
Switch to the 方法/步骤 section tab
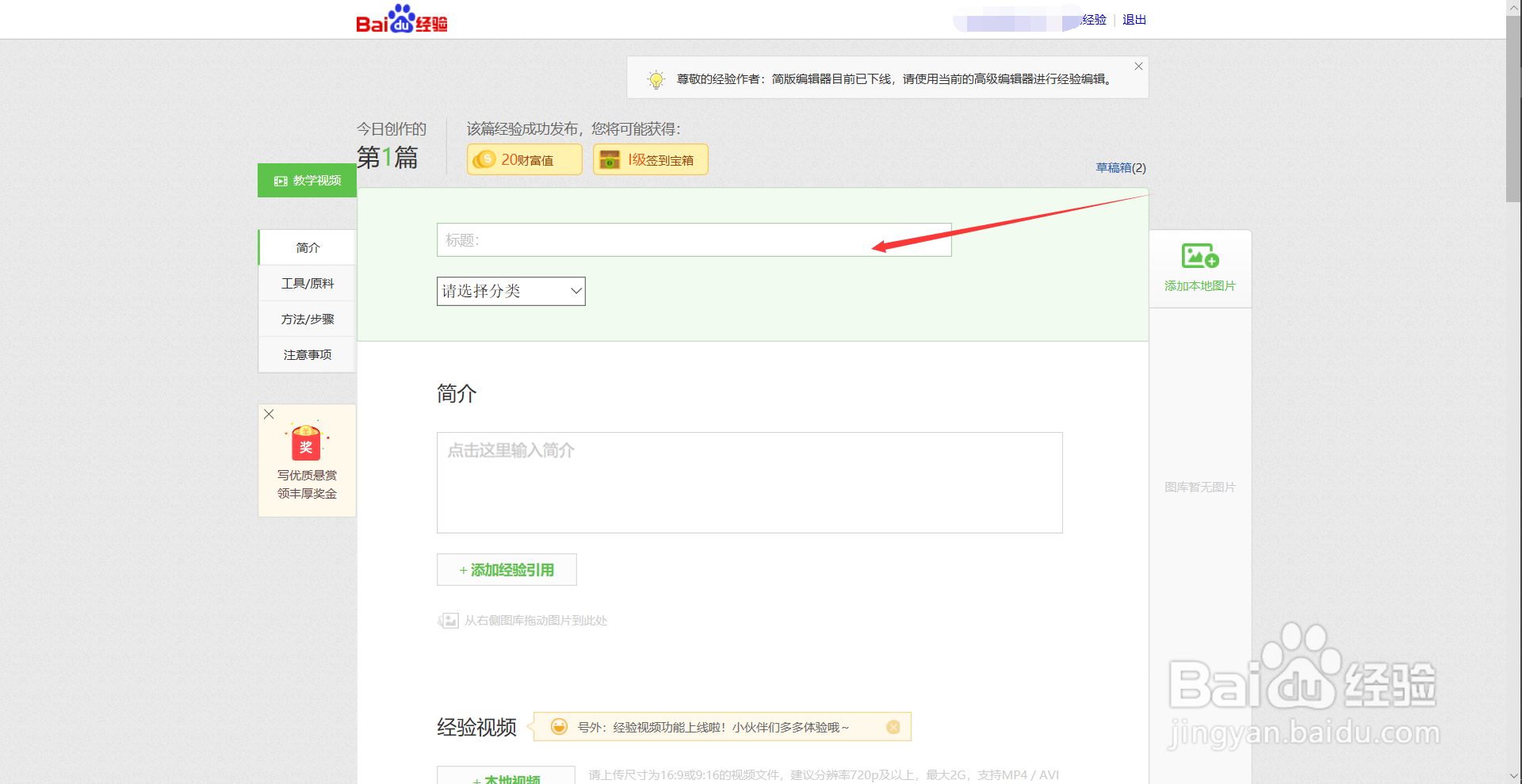click(x=306, y=319)
